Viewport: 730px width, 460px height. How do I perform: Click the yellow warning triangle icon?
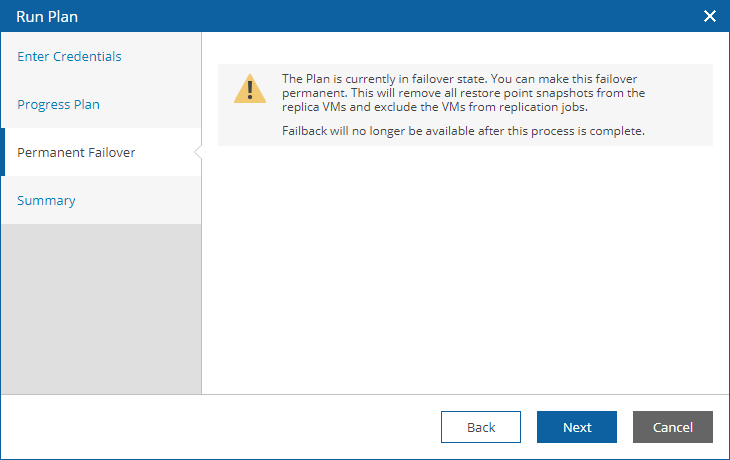click(250, 88)
